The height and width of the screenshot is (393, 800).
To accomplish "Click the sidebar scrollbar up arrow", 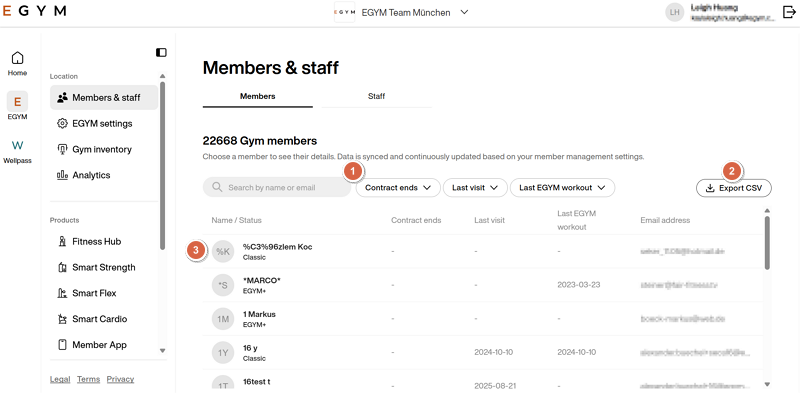I will coord(162,76).
